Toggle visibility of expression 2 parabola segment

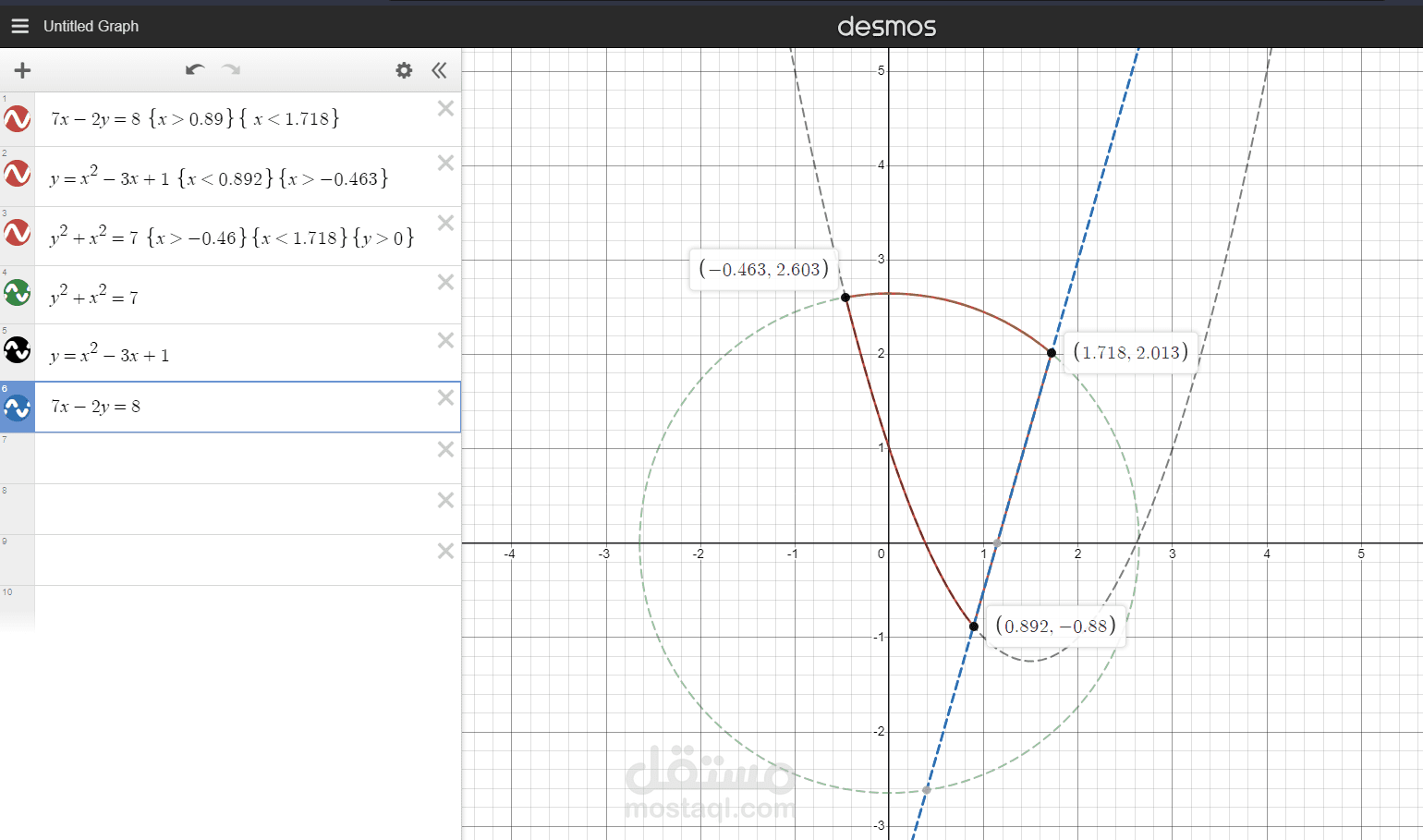pyautogui.click(x=18, y=173)
